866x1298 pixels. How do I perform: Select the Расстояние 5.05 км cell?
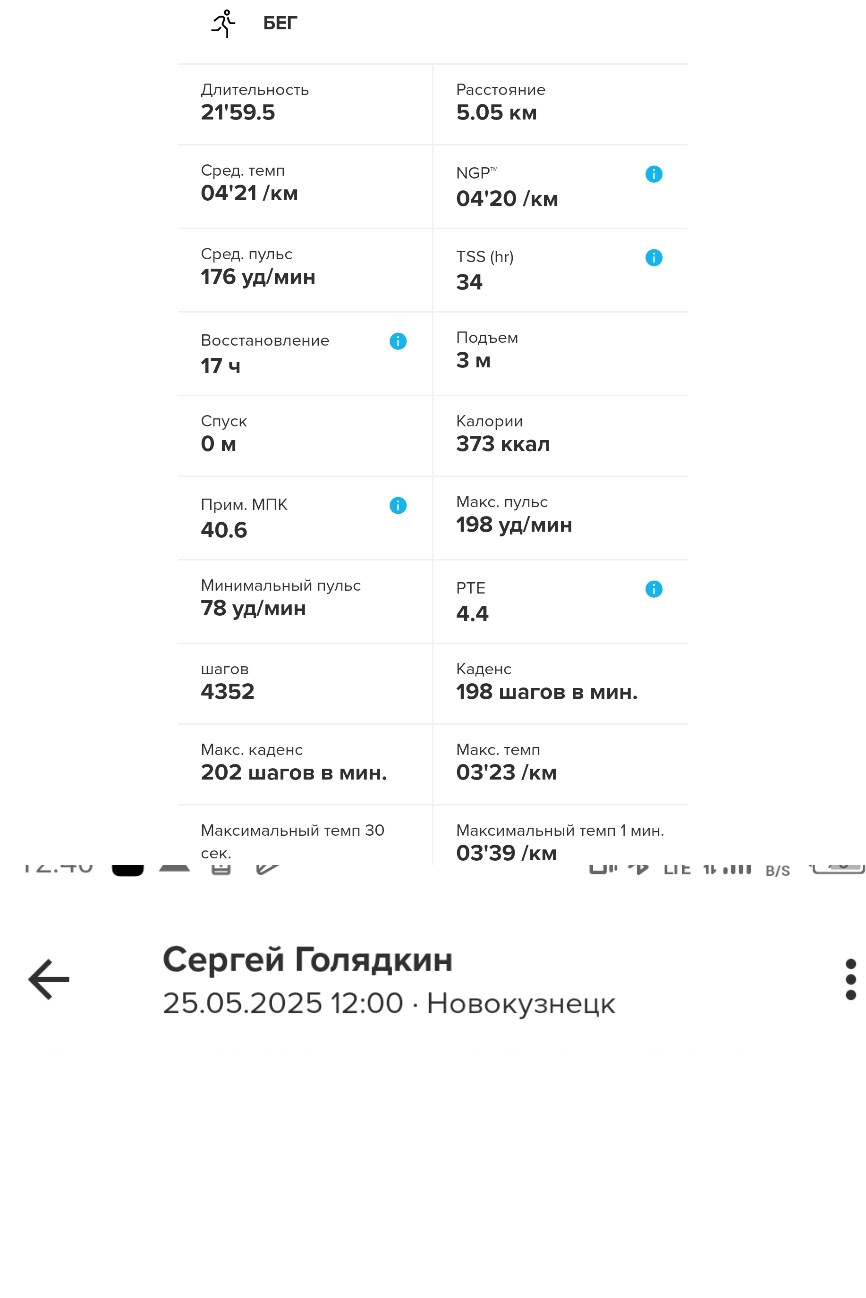point(560,104)
